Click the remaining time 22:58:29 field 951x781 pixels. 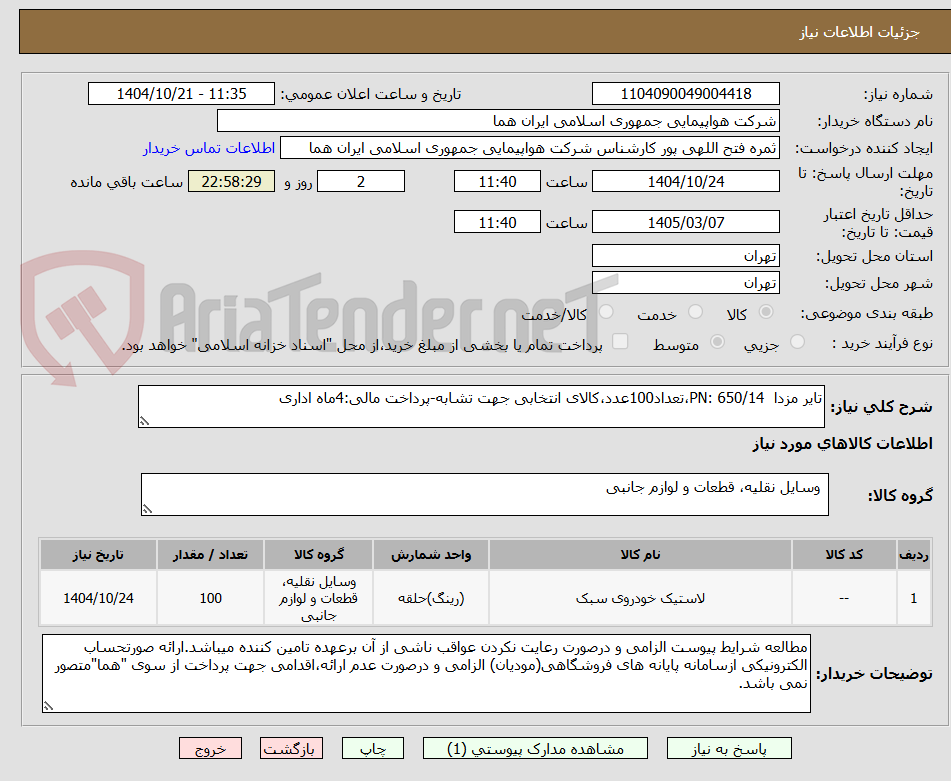(231, 181)
